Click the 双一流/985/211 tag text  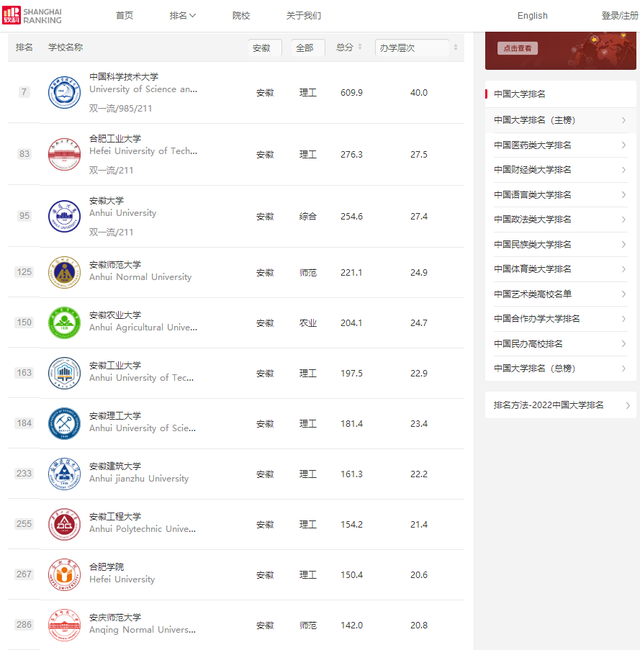pyautogui.click(x=121, y=108)
